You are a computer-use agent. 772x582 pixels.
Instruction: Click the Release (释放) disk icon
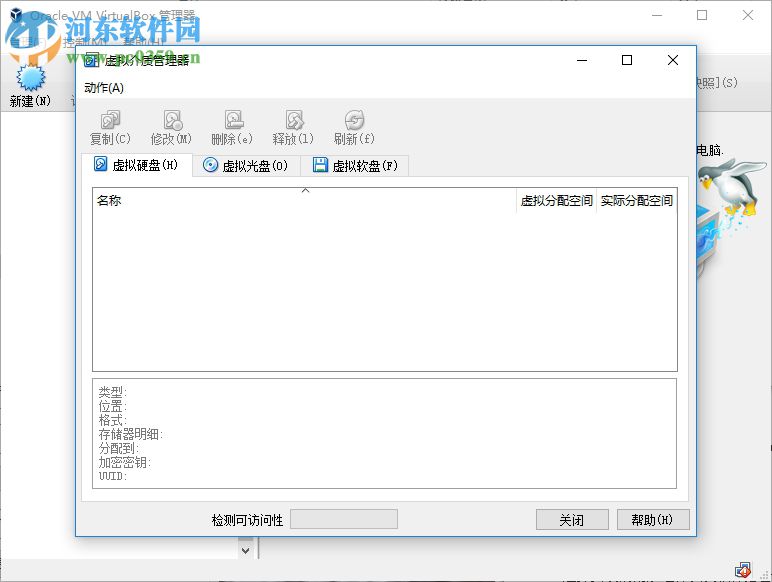tap(294, 120)
